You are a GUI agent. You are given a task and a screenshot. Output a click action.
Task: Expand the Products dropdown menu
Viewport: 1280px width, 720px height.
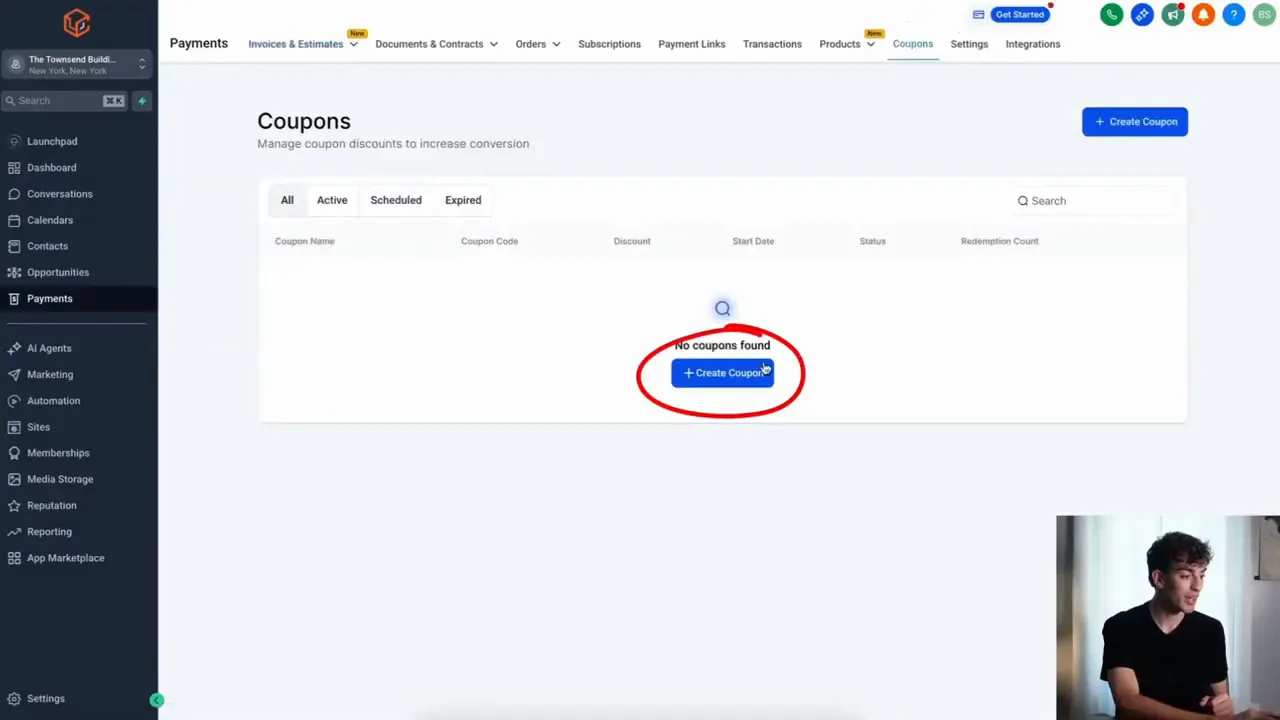click(847, 44)
